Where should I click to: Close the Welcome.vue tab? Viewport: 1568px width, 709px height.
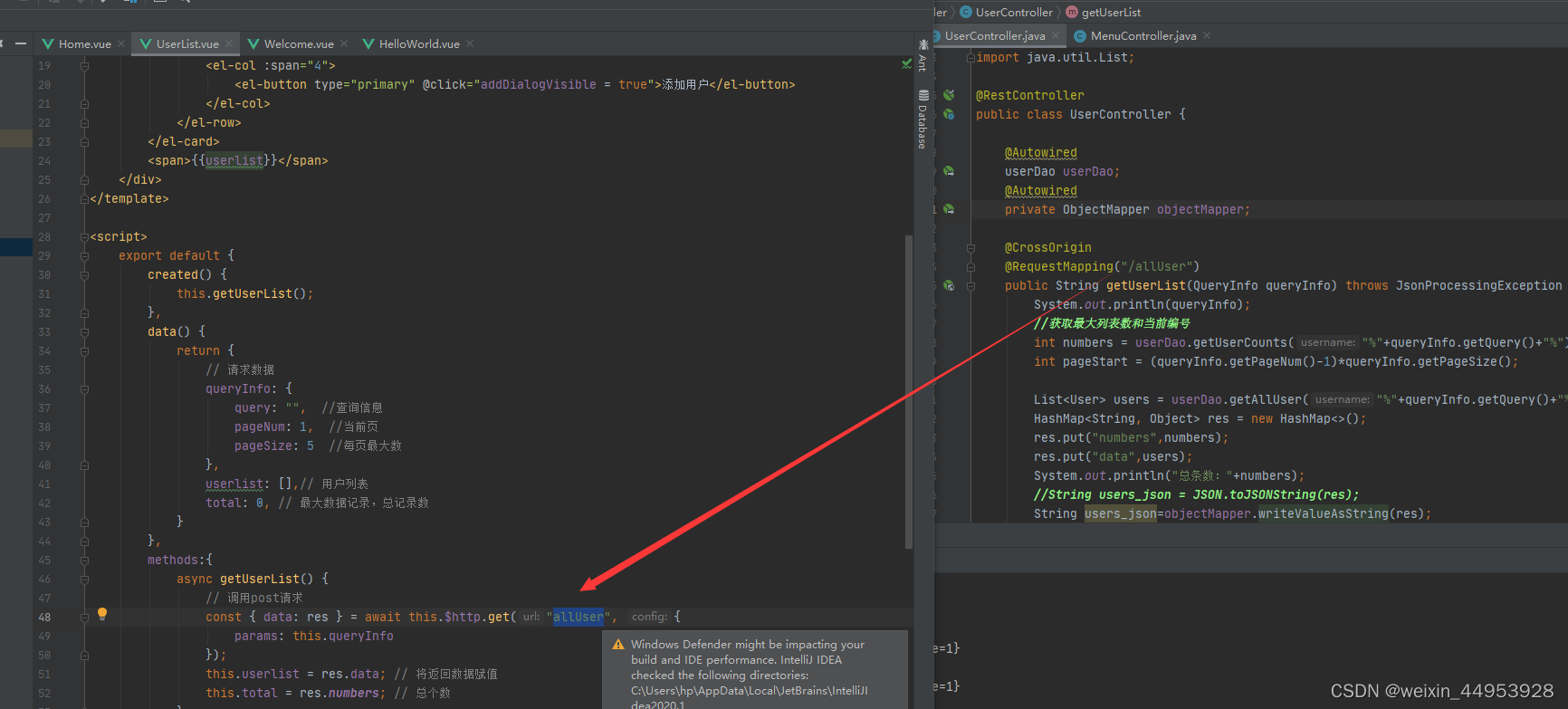click(344, 43)
